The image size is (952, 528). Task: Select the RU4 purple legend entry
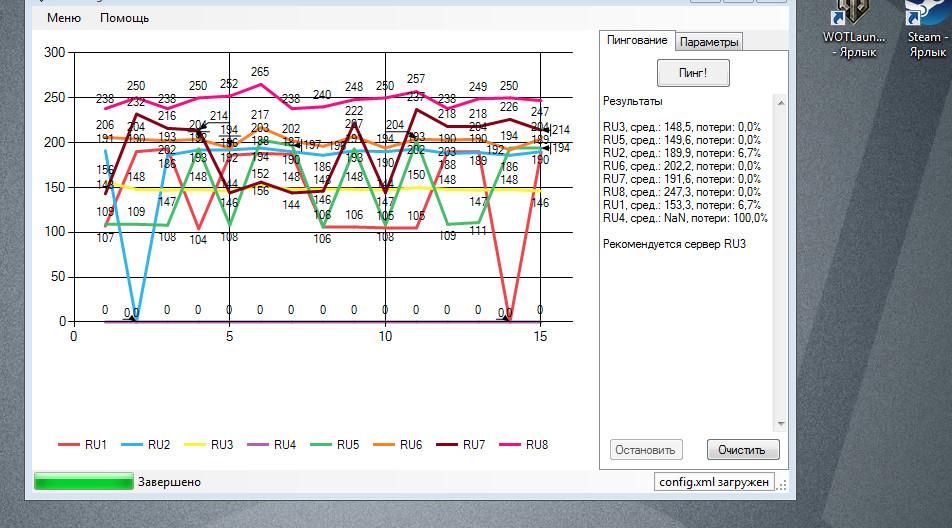(273, 445)
